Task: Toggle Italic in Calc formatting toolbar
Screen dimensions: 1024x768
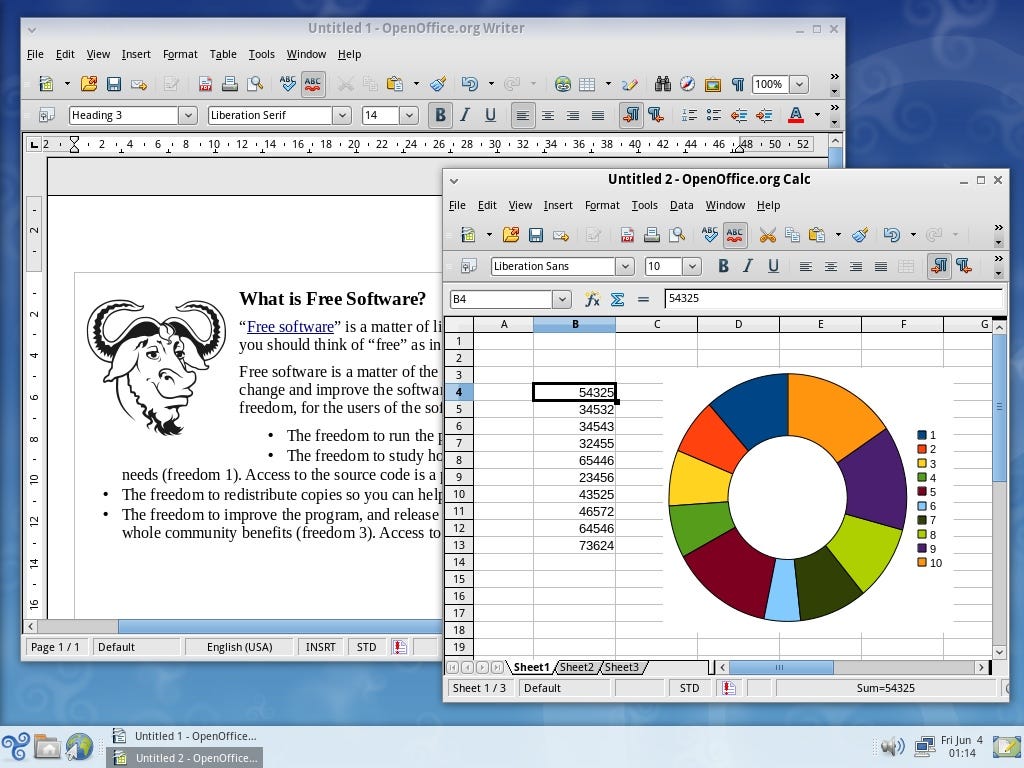Action: pos(748,266)
